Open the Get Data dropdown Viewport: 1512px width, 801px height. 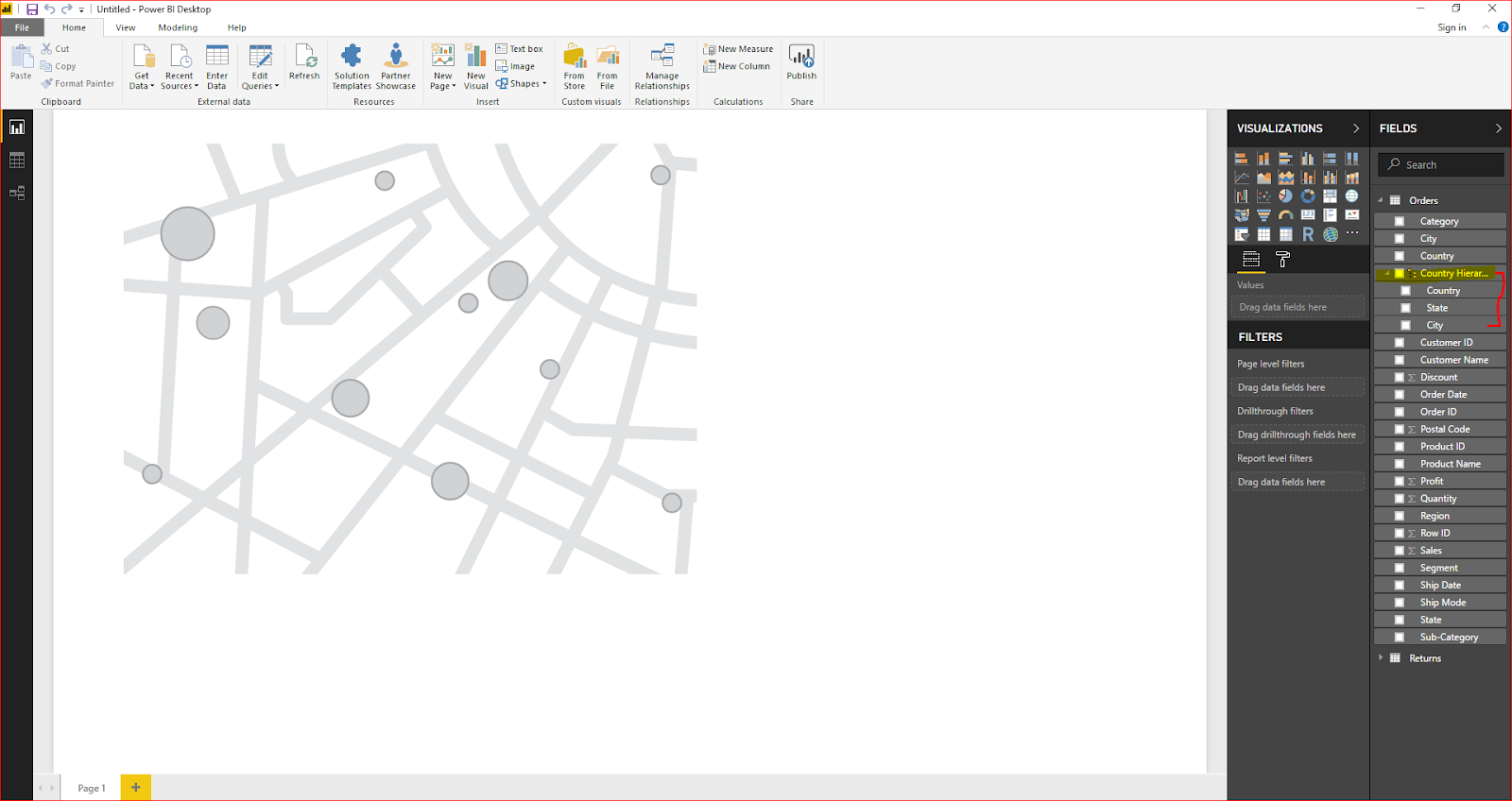pos(142,66)
